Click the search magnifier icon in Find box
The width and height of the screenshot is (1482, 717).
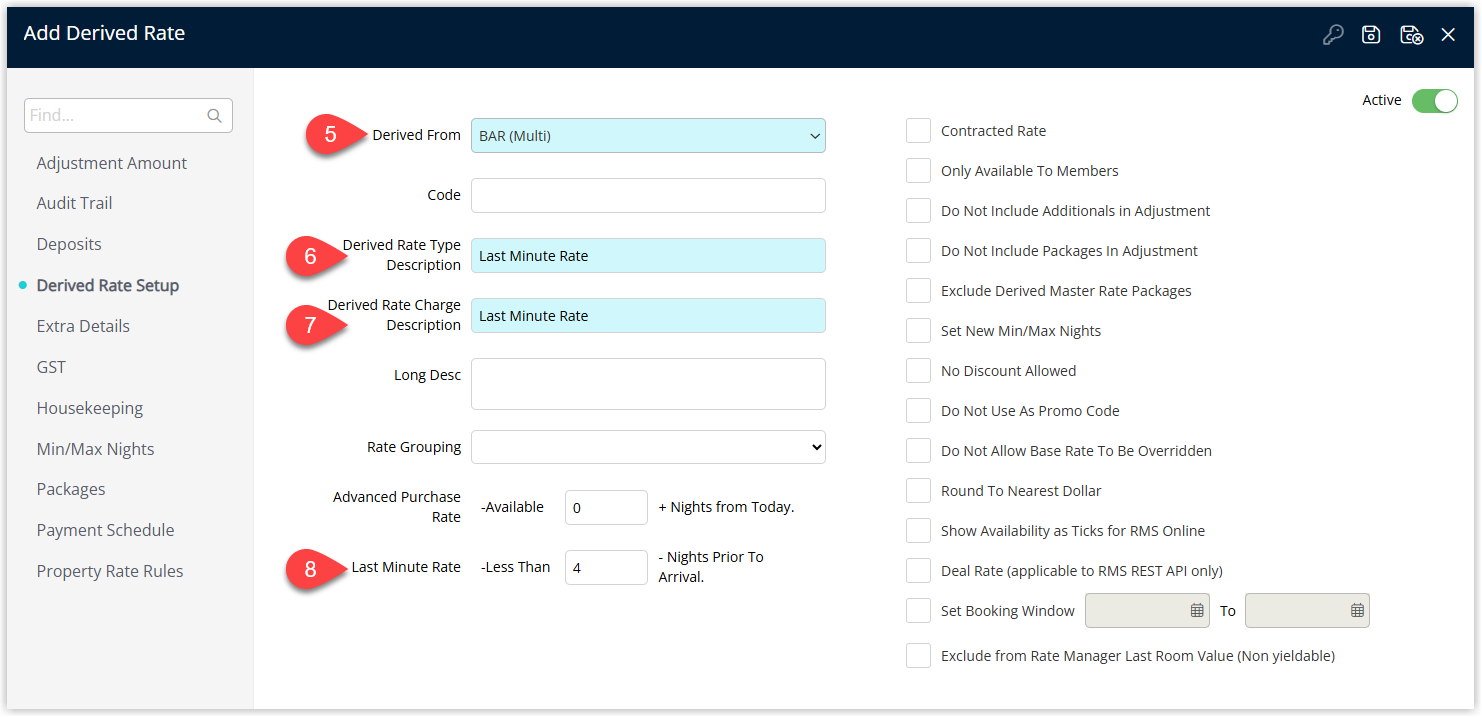point(214,116)
